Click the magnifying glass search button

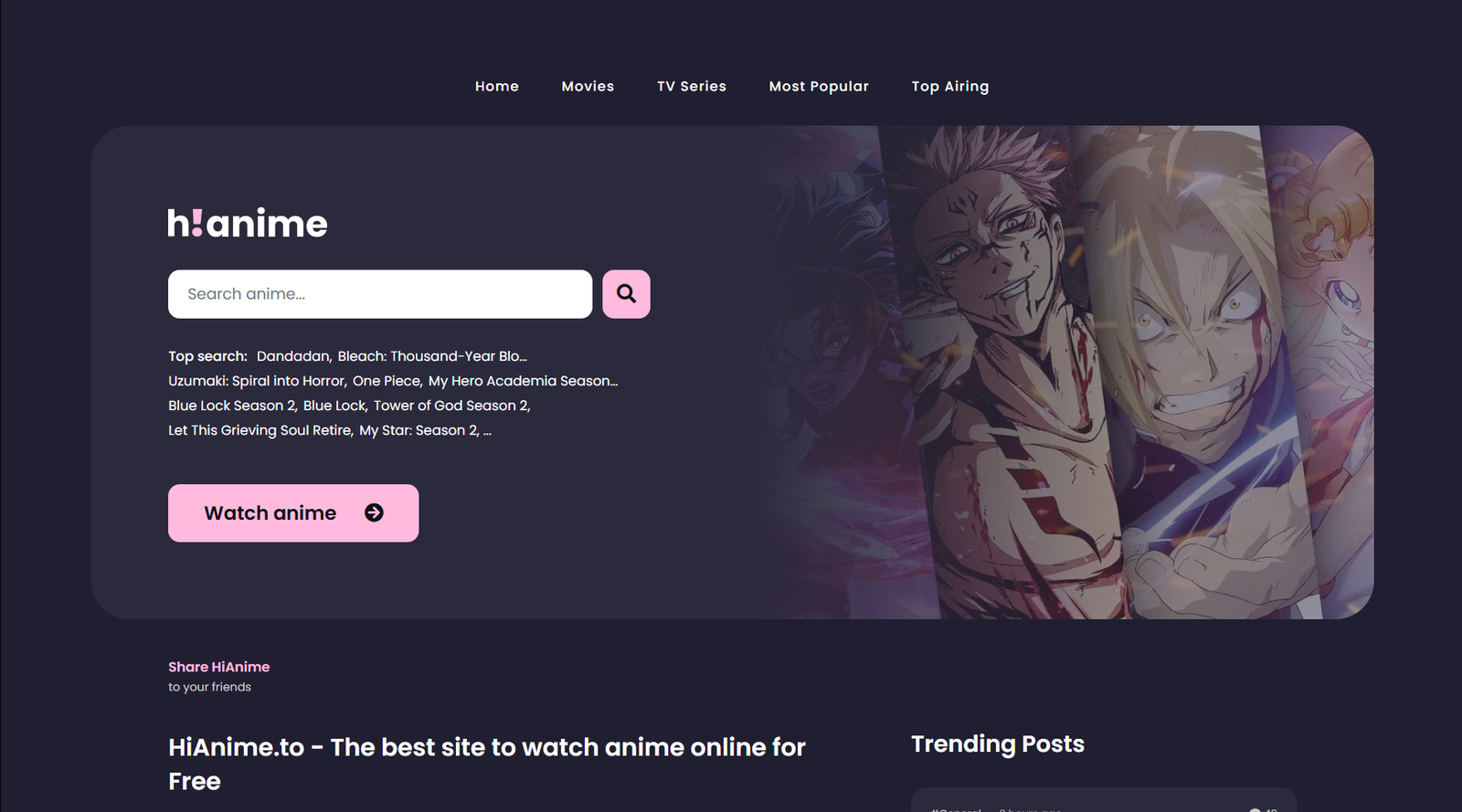pos(626,294)
